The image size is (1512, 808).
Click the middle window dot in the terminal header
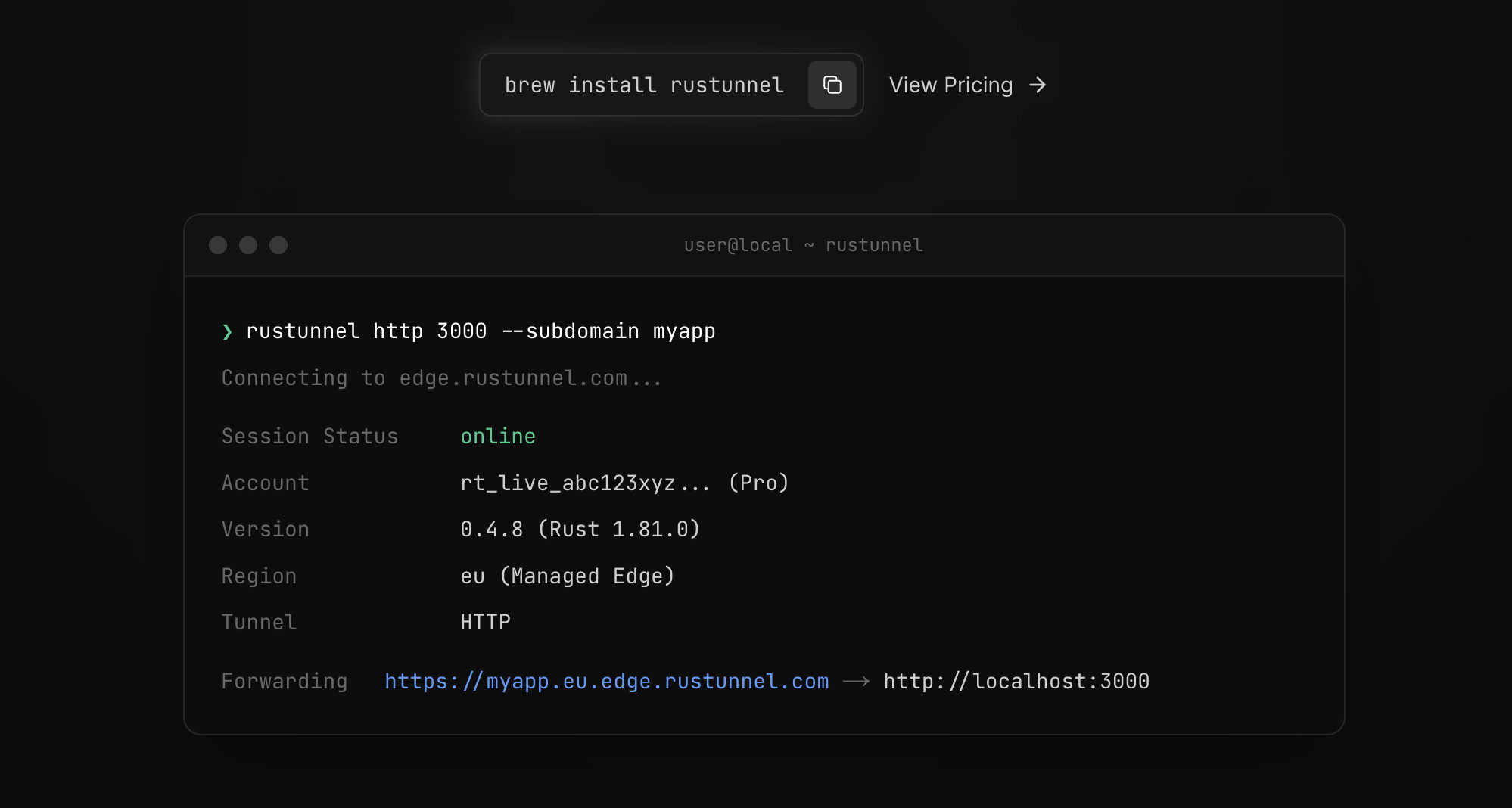[x=248, y=245]
